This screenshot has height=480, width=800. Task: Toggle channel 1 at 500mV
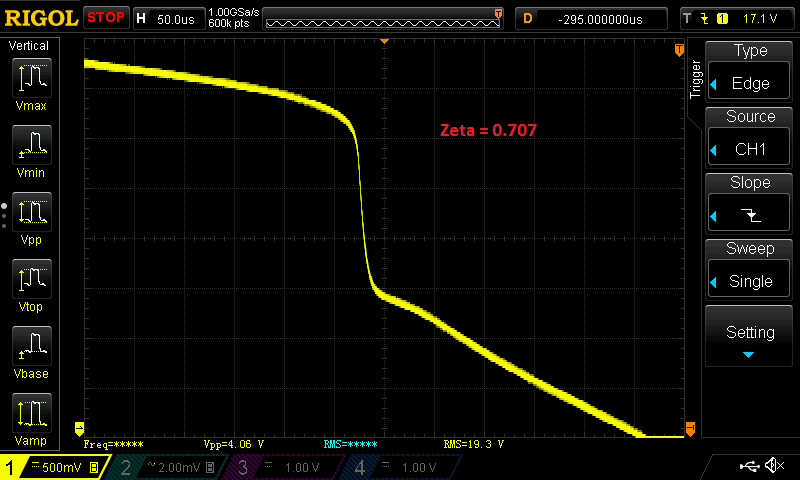click(x=54, y=467)
